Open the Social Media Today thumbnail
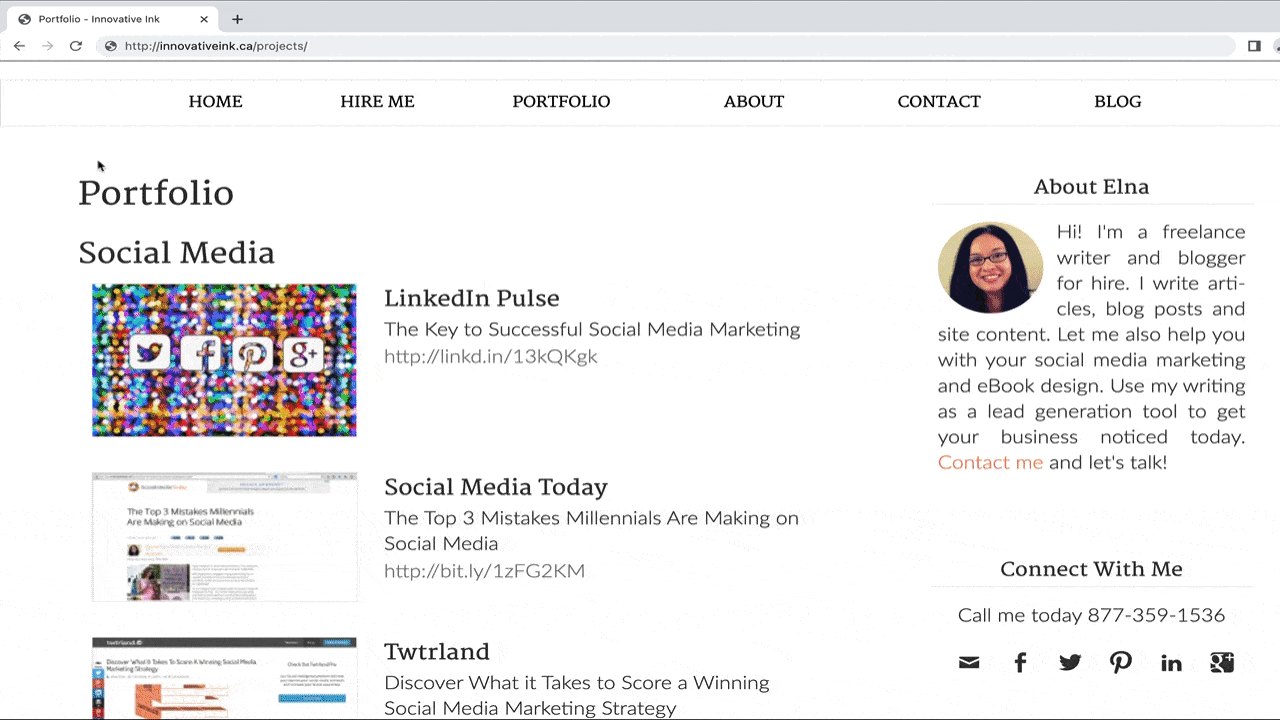1280x720 pixels. coord(224,537)
